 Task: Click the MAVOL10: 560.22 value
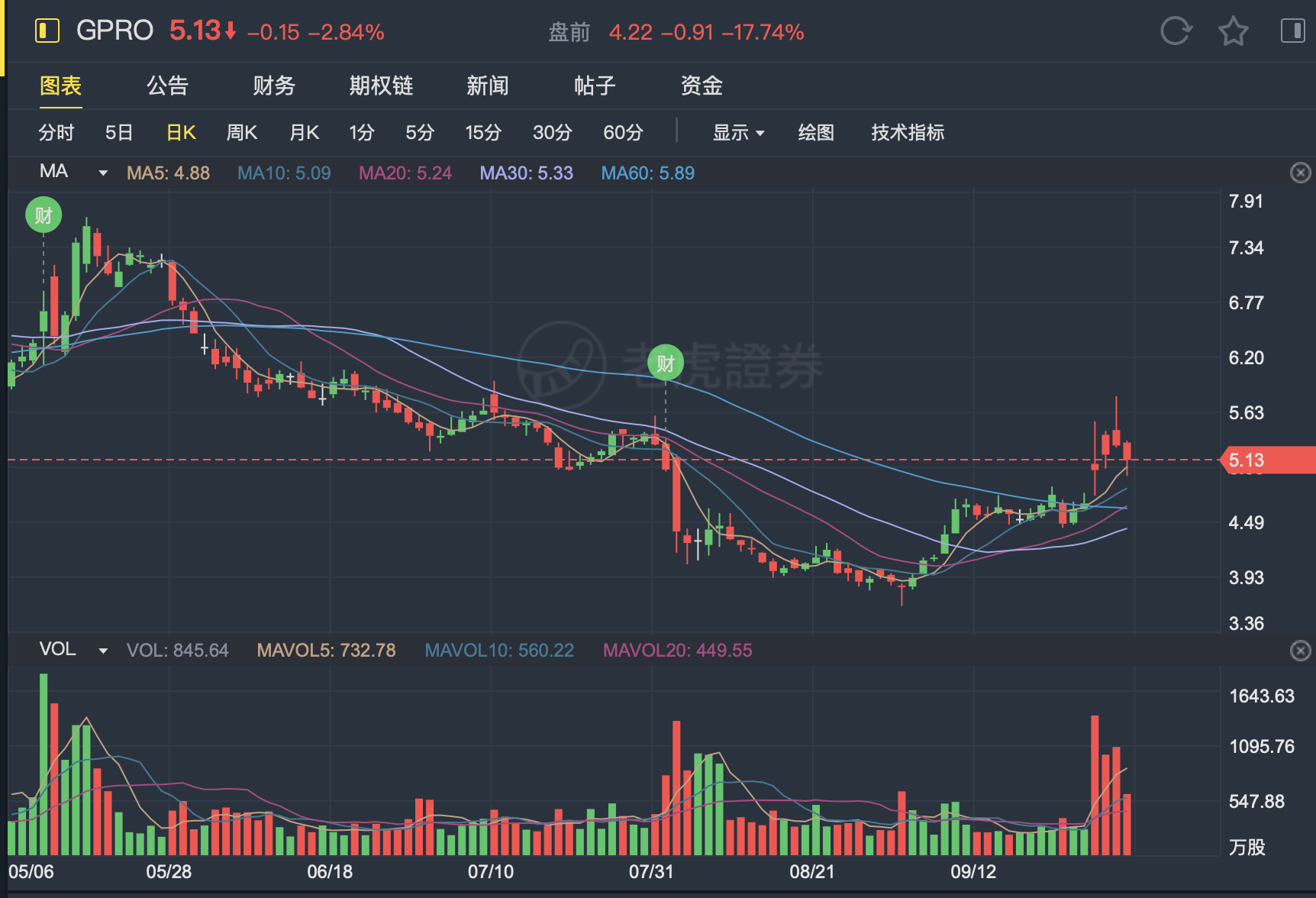(x=499, y=651)
